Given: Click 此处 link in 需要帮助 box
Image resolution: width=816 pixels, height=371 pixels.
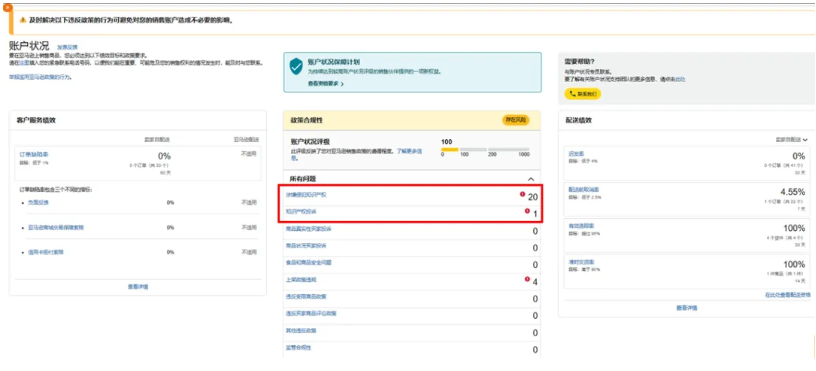Looking at the screenshot, I should click(680, 79).
